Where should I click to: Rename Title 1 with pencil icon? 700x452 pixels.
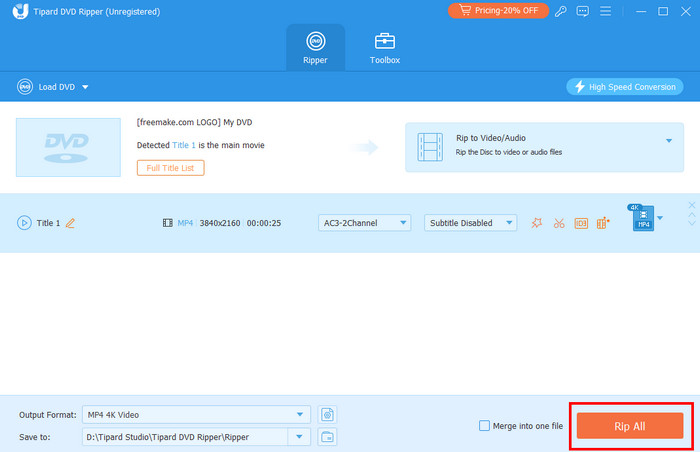[x=70, y=223]
